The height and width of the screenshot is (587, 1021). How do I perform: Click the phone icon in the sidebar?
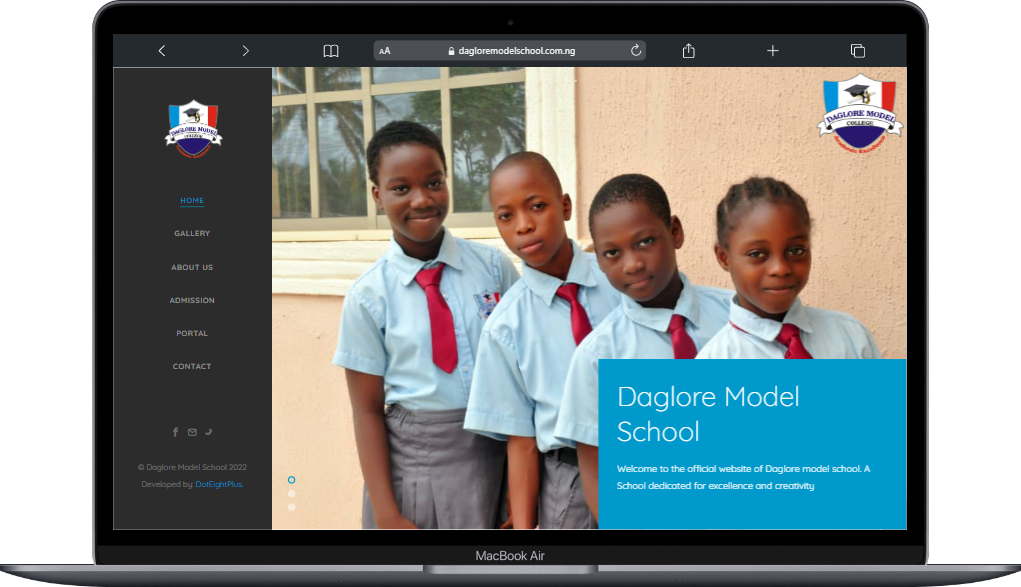(x=209, y=432)
